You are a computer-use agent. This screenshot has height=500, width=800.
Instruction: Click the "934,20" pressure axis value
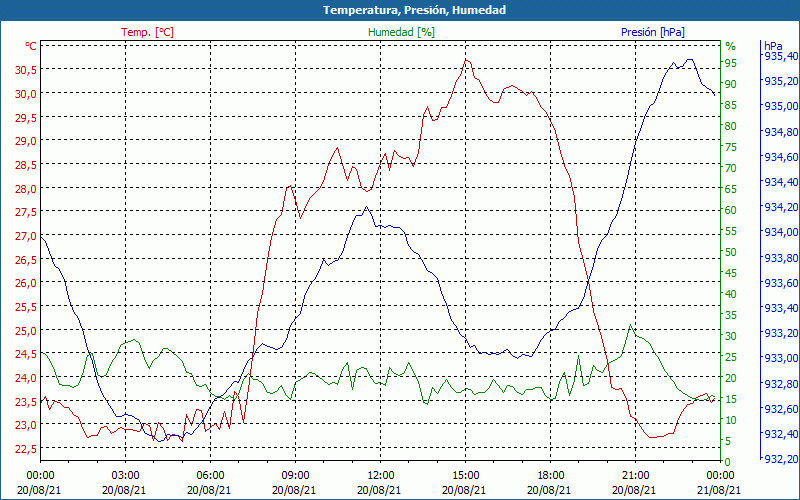pos(781,207)
